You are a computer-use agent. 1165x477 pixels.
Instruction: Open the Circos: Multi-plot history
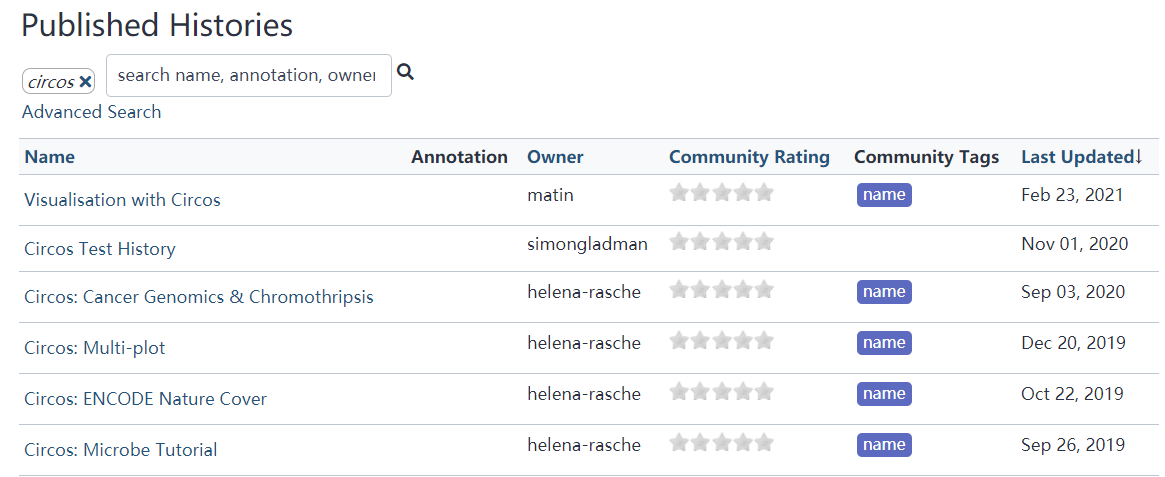tap(94, 348)
